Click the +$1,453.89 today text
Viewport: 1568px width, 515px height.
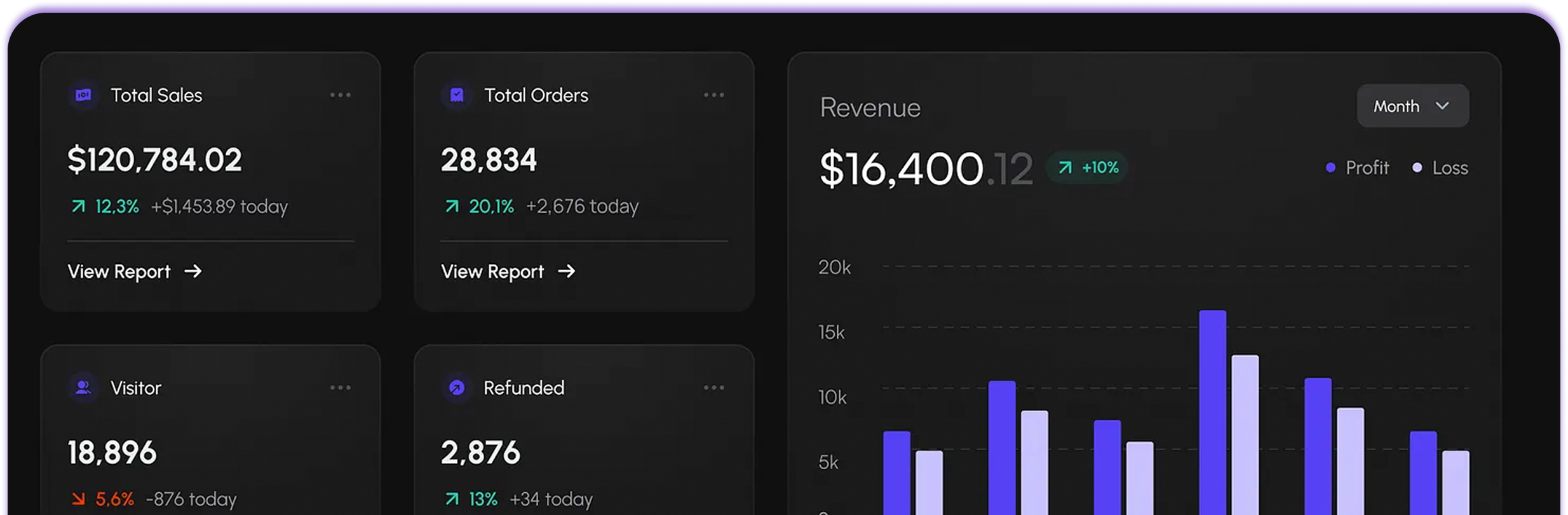219,207
